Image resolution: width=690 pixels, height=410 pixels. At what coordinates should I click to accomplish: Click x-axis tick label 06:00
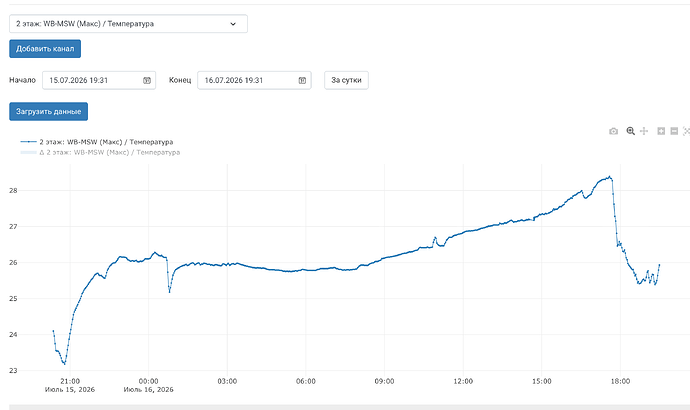[x=306, y=381]
